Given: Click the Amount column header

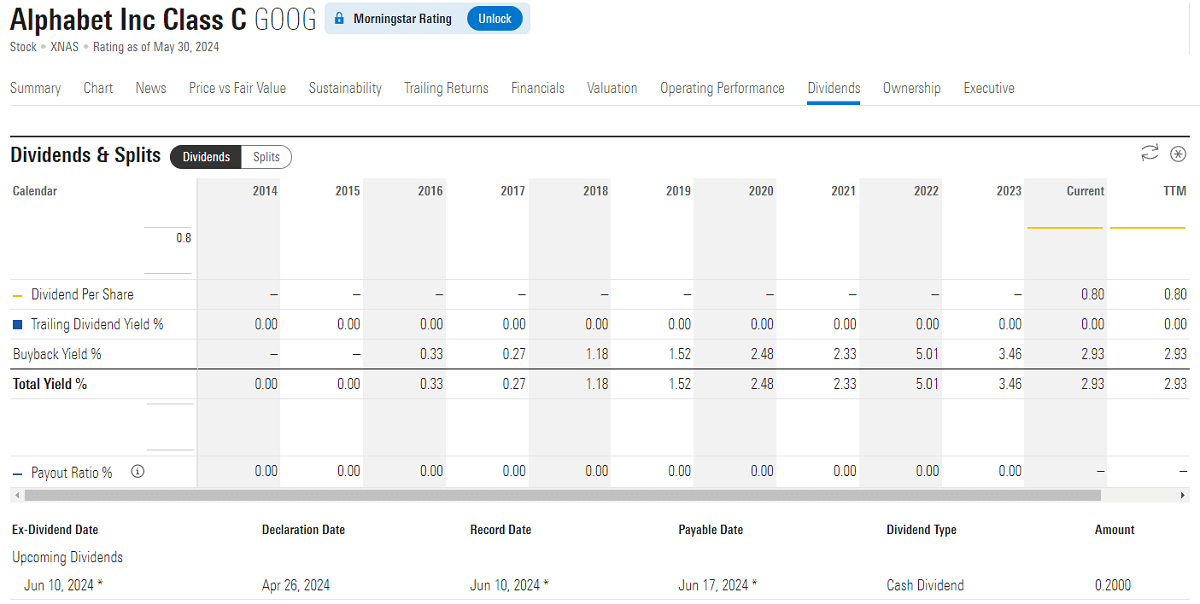Looking at the screenshot, I should tap(1115, 530).
